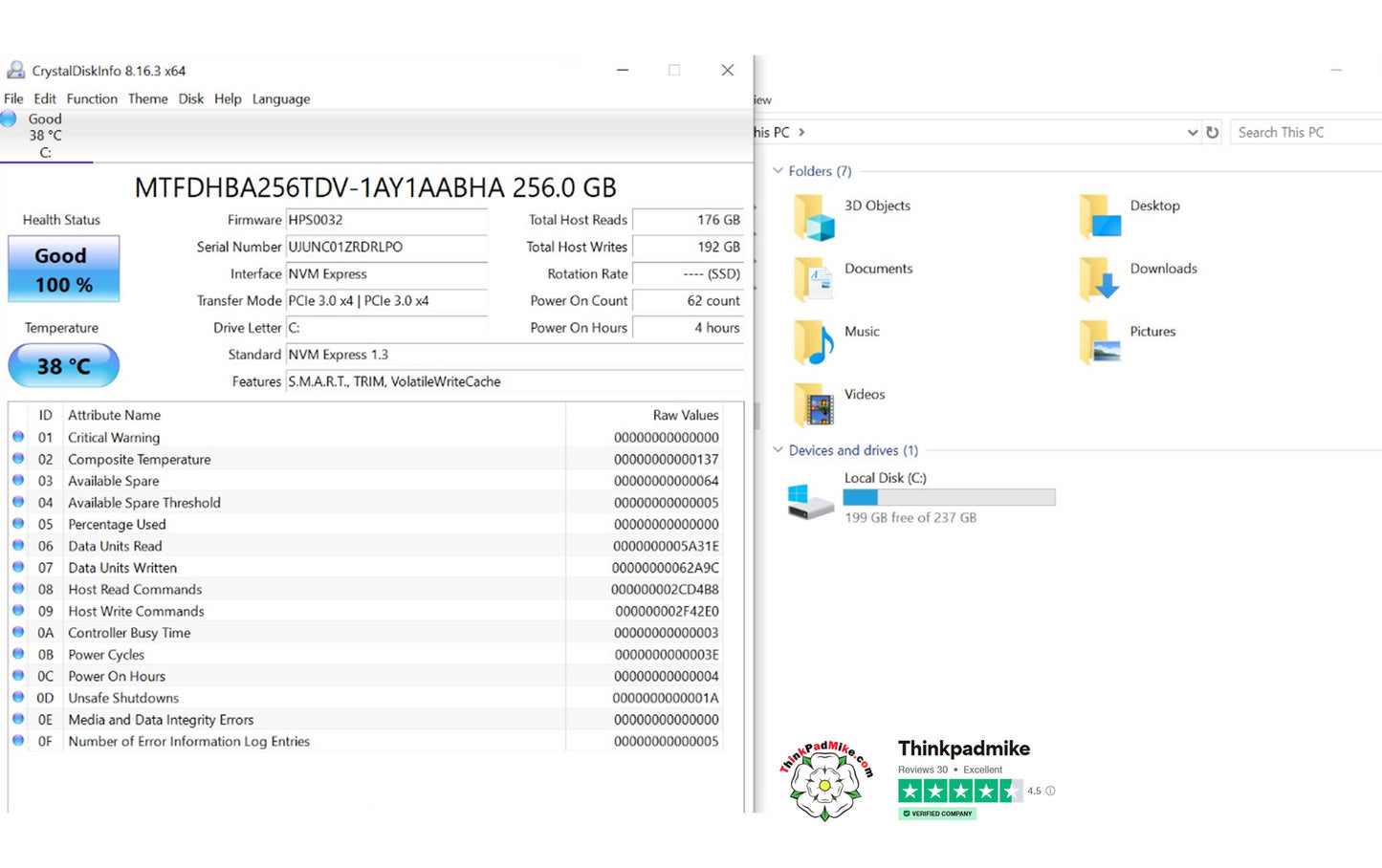Select the Local Disk (C:) drive icon

[810, 501]
